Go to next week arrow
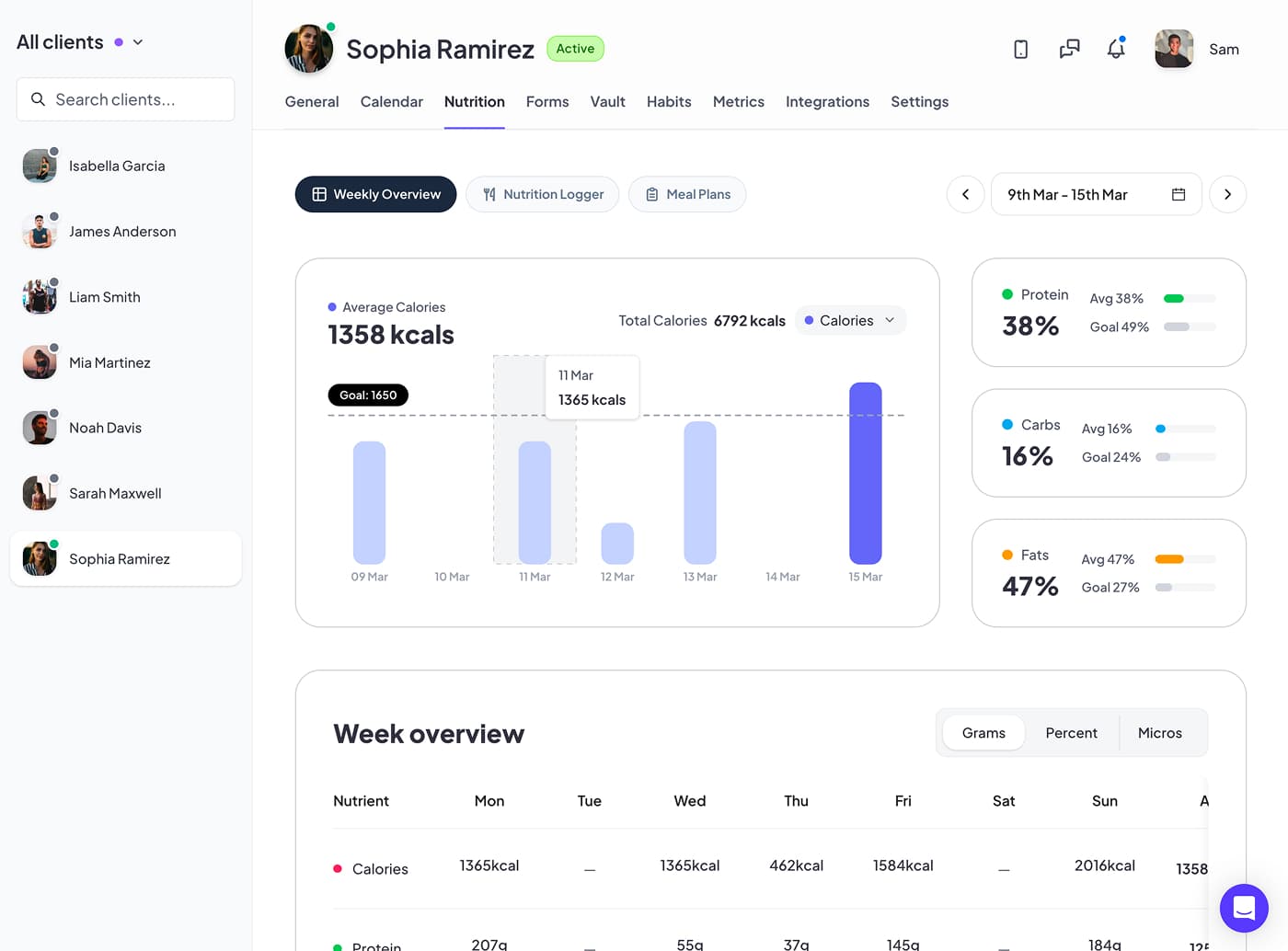The image size is (1288, 951). pyautogui.click(x=1227, y=195)
